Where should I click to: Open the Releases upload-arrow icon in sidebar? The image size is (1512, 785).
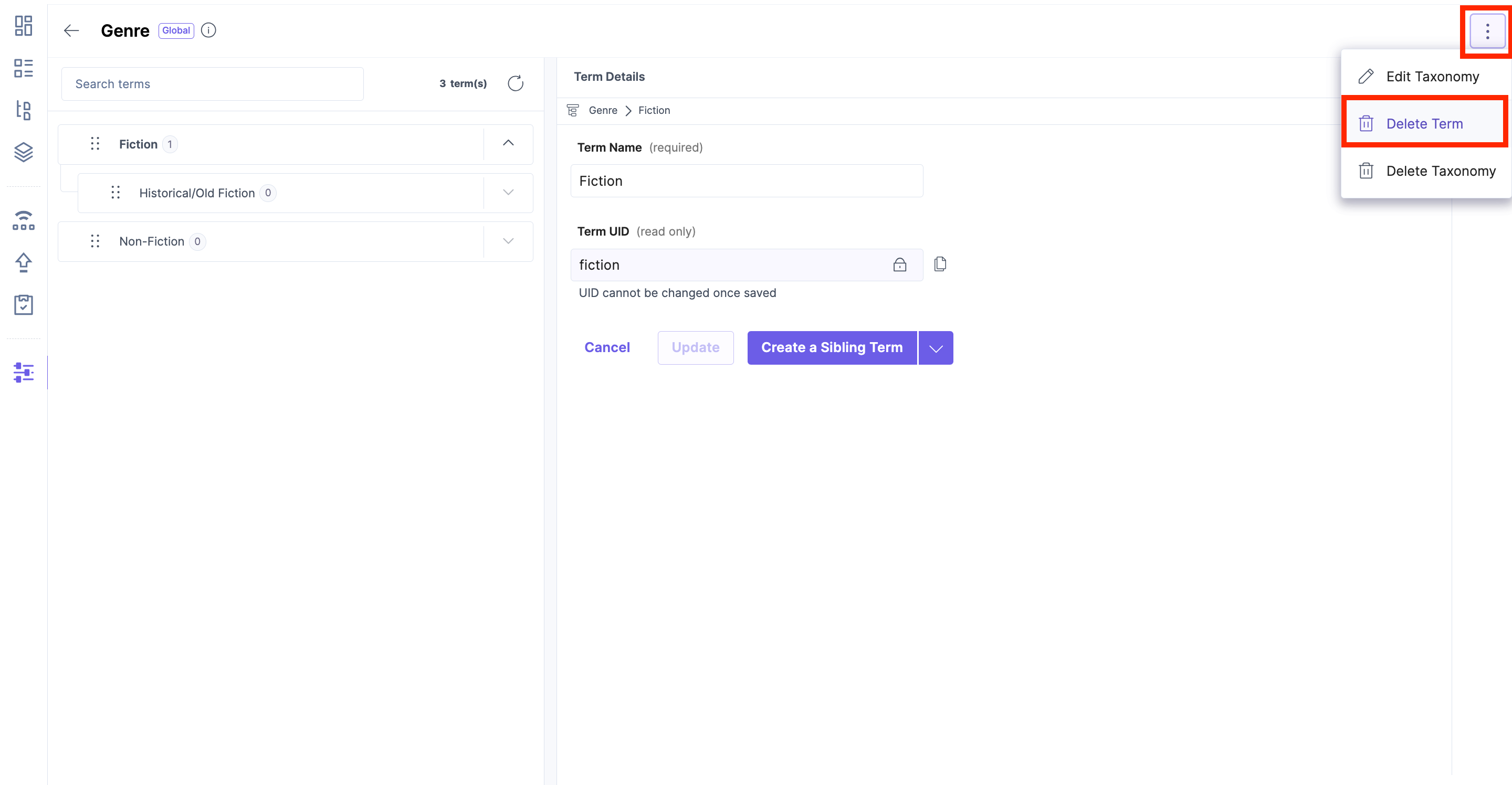pos(24,262)
